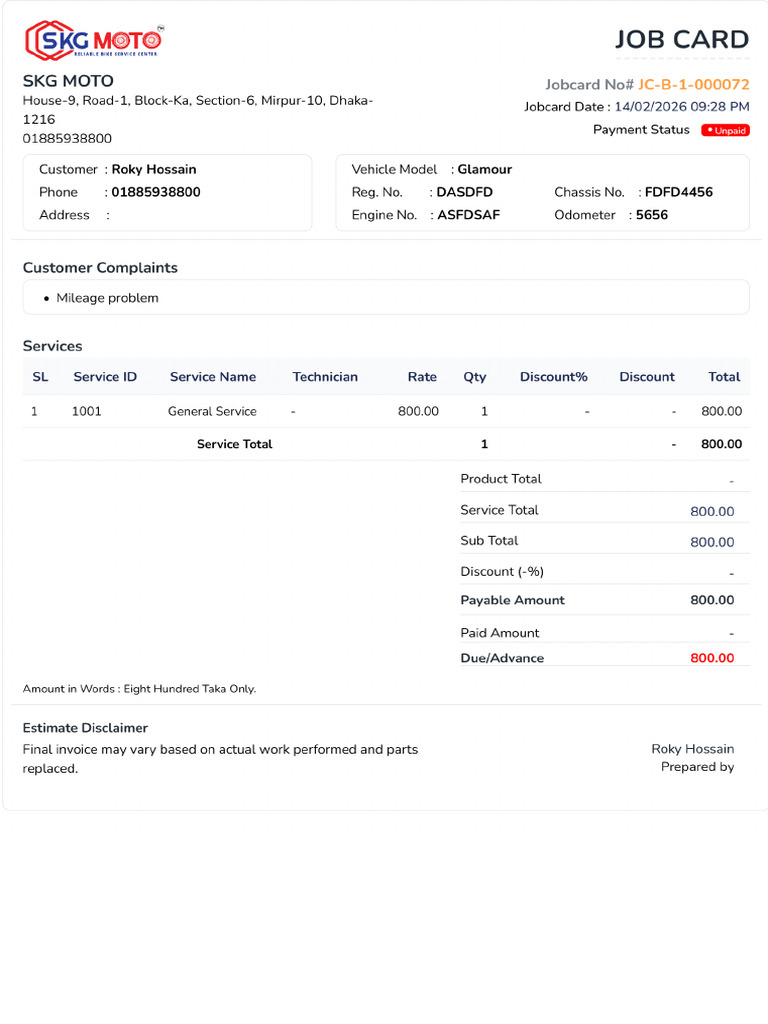Viewport: 768px width, 1024px height.
Task: Click the SKG MOTO company name
Action: (x=68, y=81)
